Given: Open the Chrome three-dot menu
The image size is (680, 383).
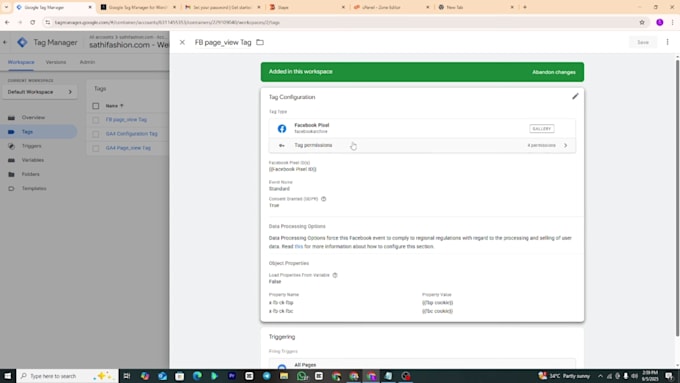Looking at the screenshot, I should click(x=673, y=22).
